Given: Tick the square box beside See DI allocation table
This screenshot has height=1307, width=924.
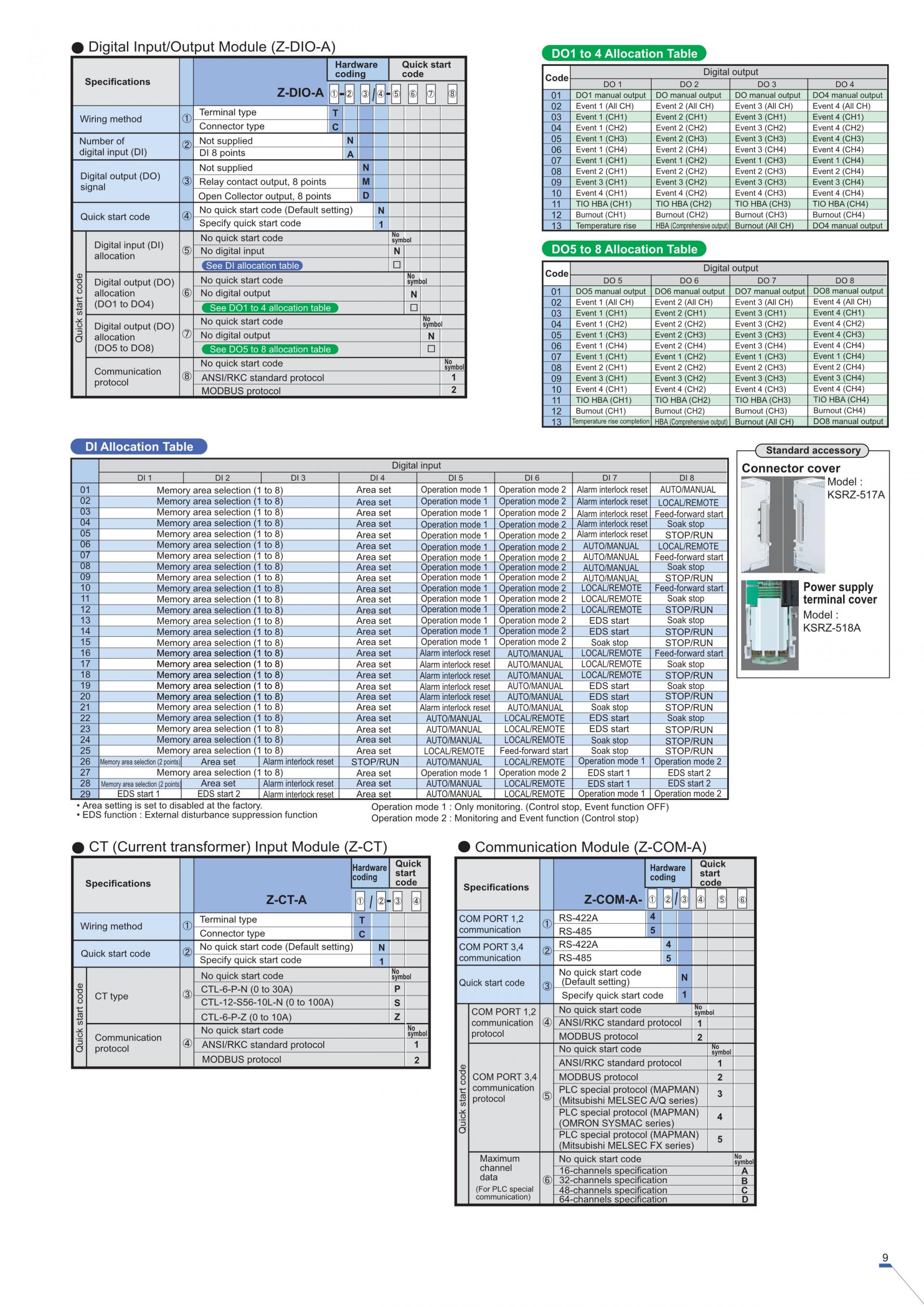Looking at the screenshot, I should [x=397, y=265].
